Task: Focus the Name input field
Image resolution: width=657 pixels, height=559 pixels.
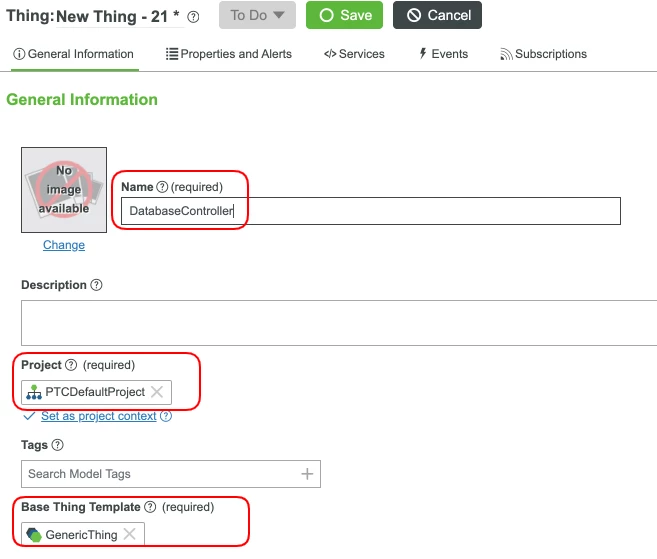Action: [x=371, y=211]
